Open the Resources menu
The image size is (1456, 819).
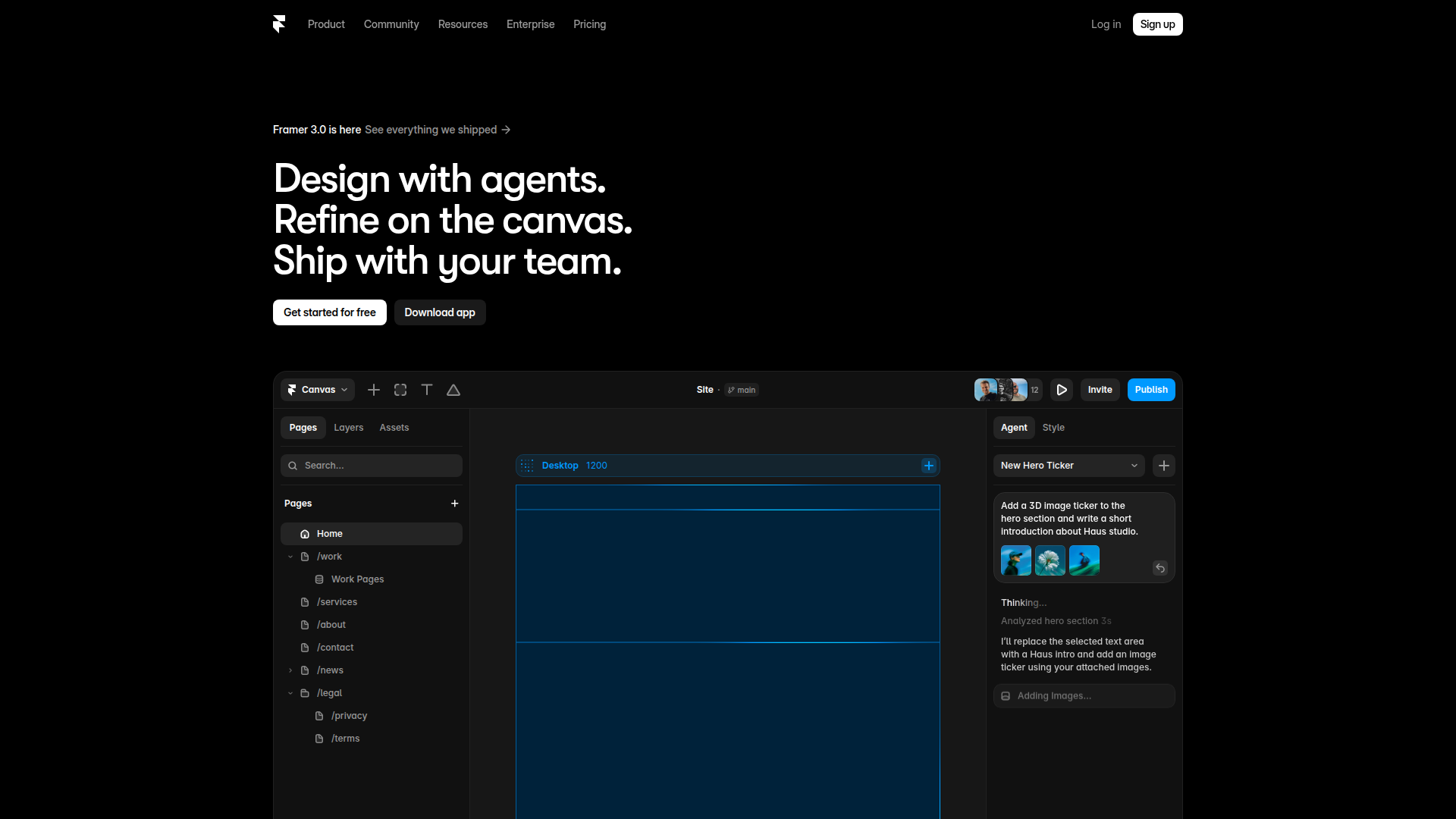pyautogui.click(x=463, y=24)
